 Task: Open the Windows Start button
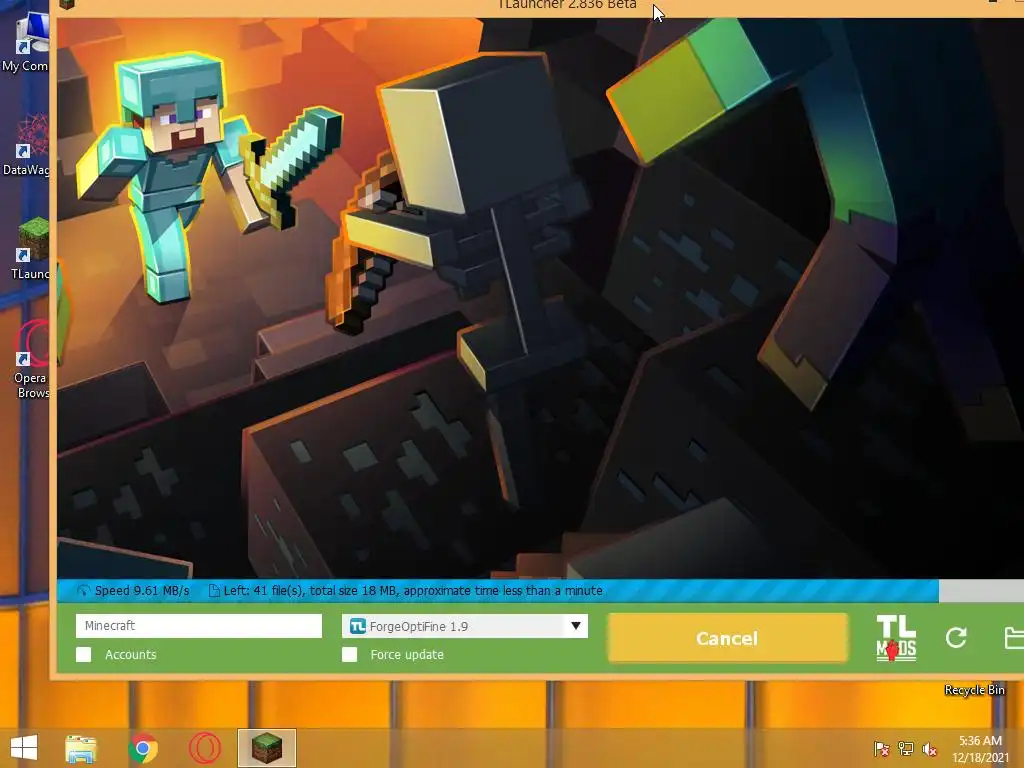pyautogui.click(x=24, y=748)
